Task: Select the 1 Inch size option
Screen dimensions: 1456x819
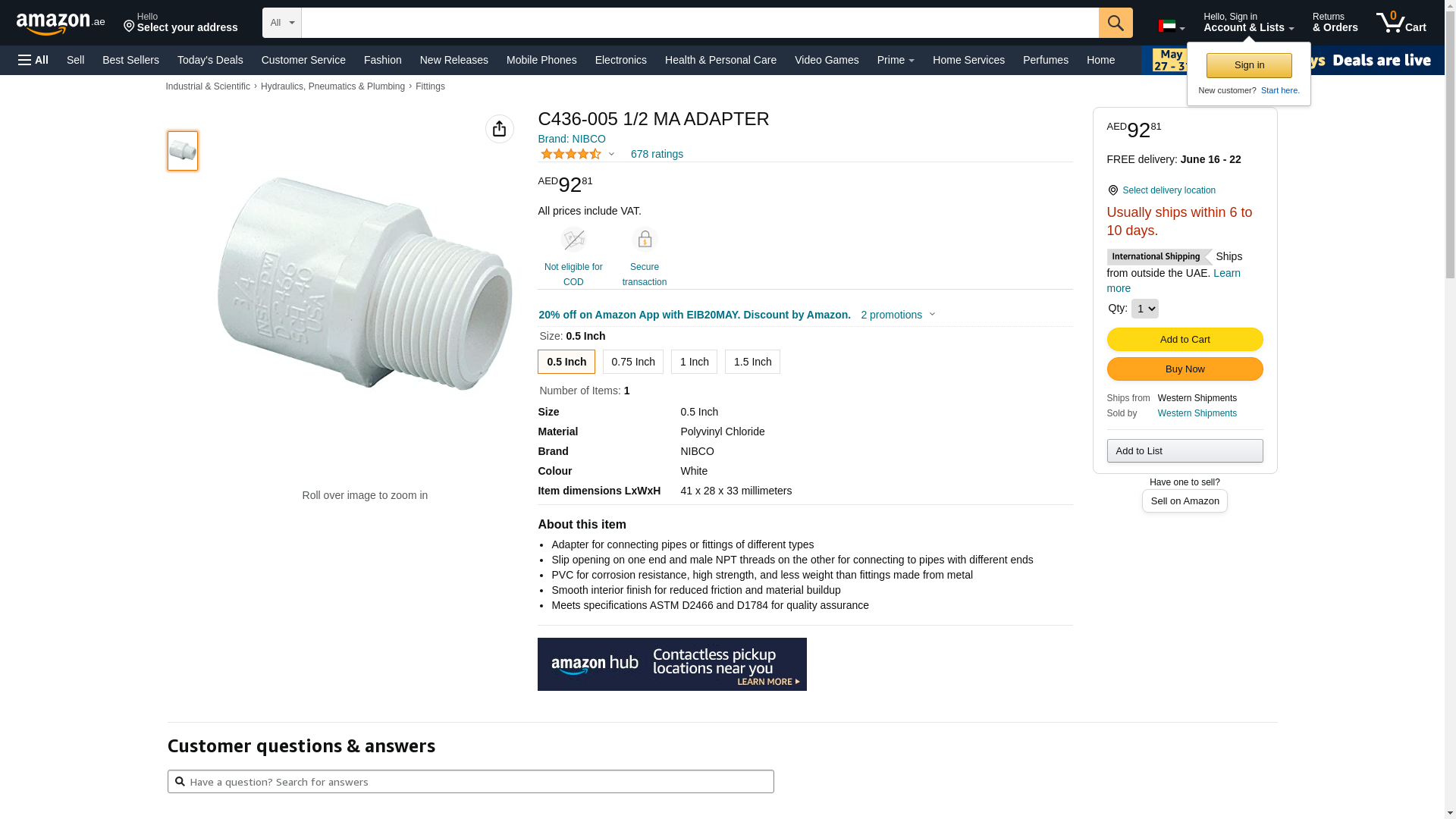Action: [694, 362]
